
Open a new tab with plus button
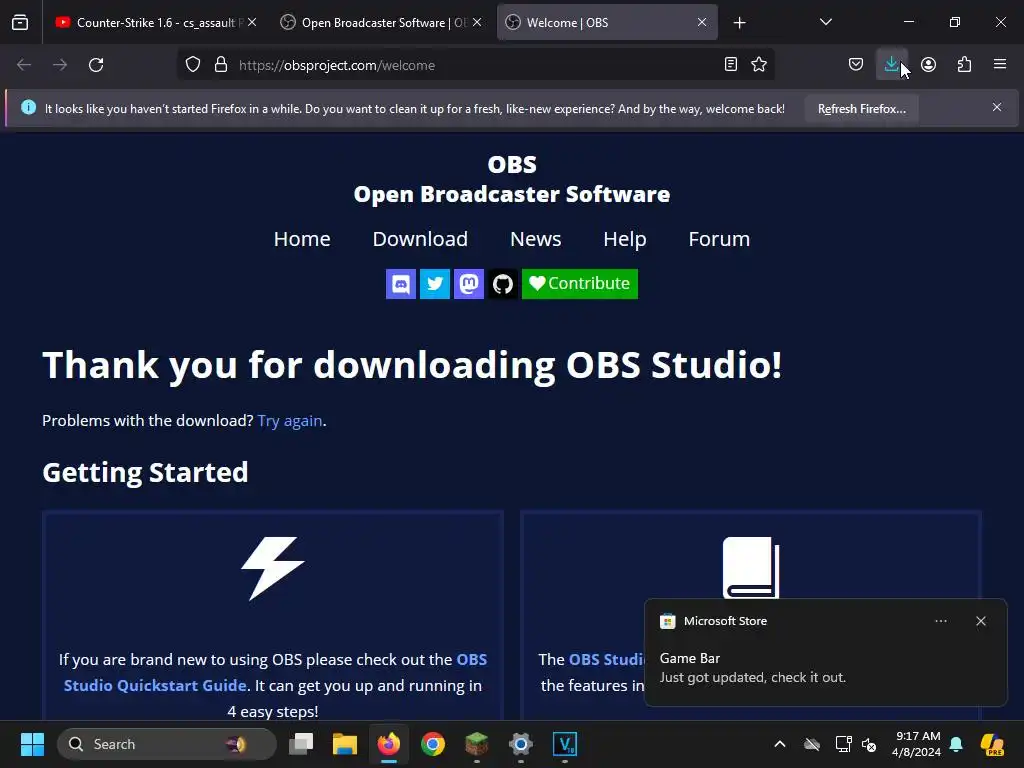click(x=739, y=23)
